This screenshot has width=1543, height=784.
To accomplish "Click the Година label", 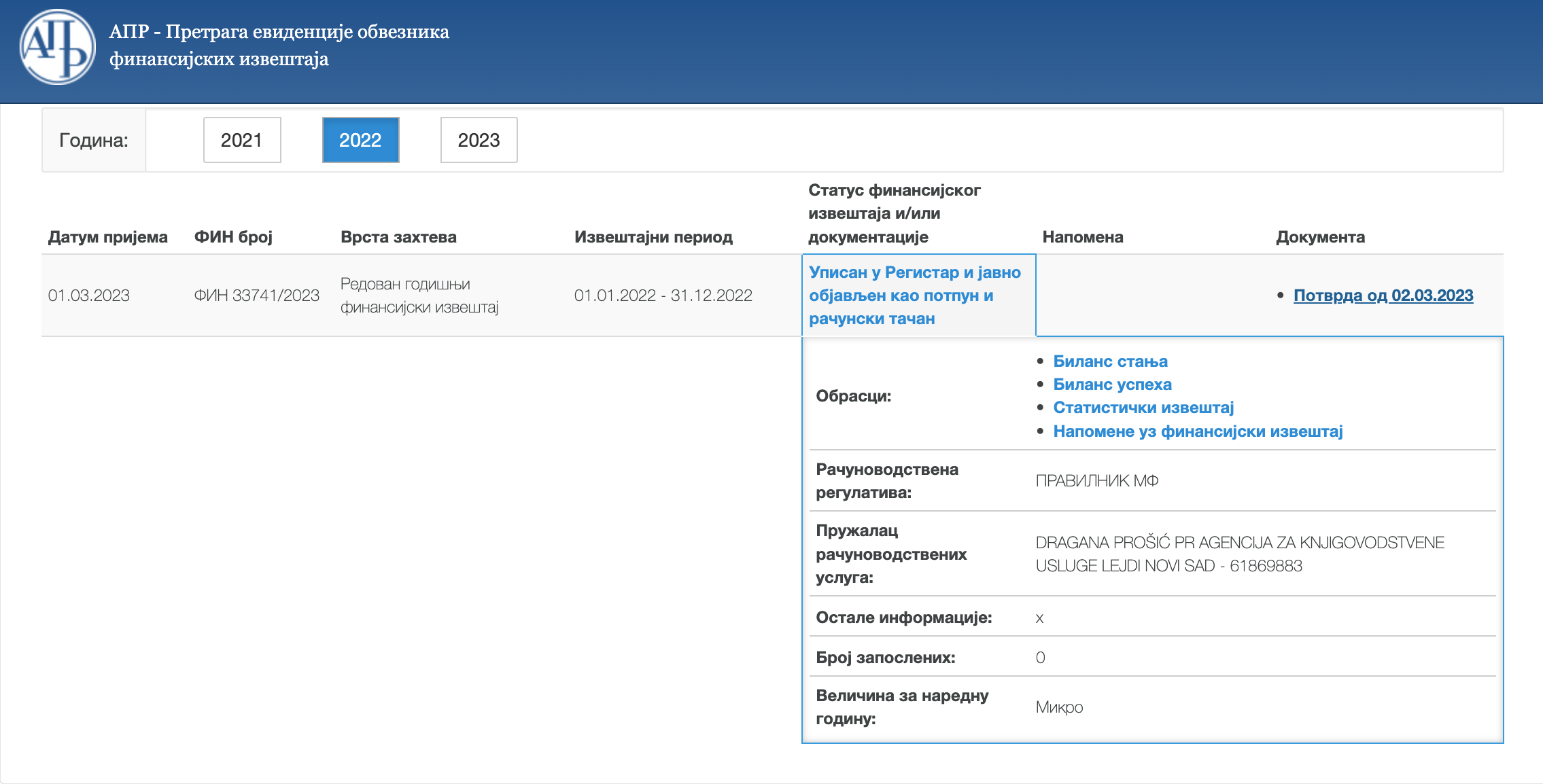I will point(94,140).
